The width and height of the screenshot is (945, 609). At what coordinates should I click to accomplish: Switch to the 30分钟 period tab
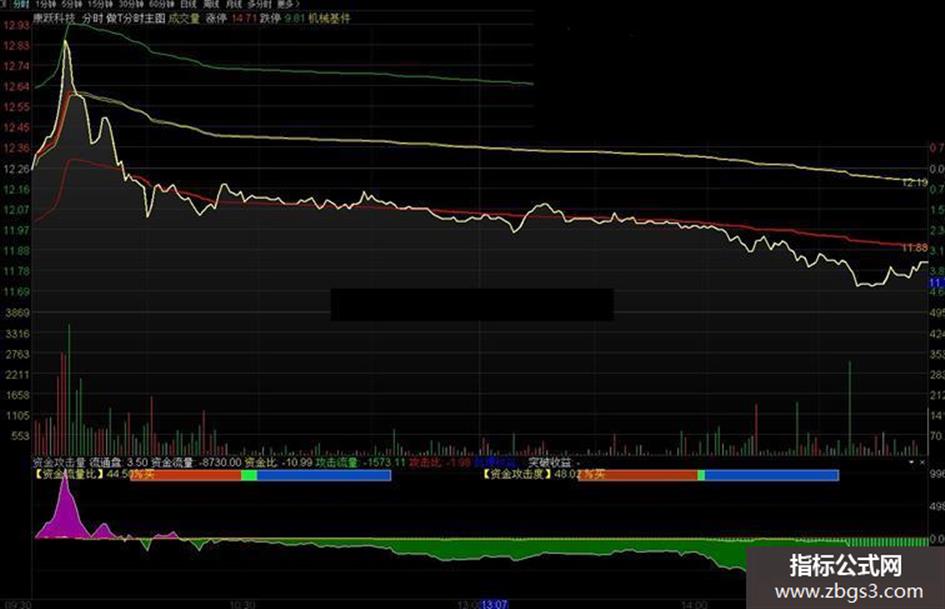click(131, 4)
